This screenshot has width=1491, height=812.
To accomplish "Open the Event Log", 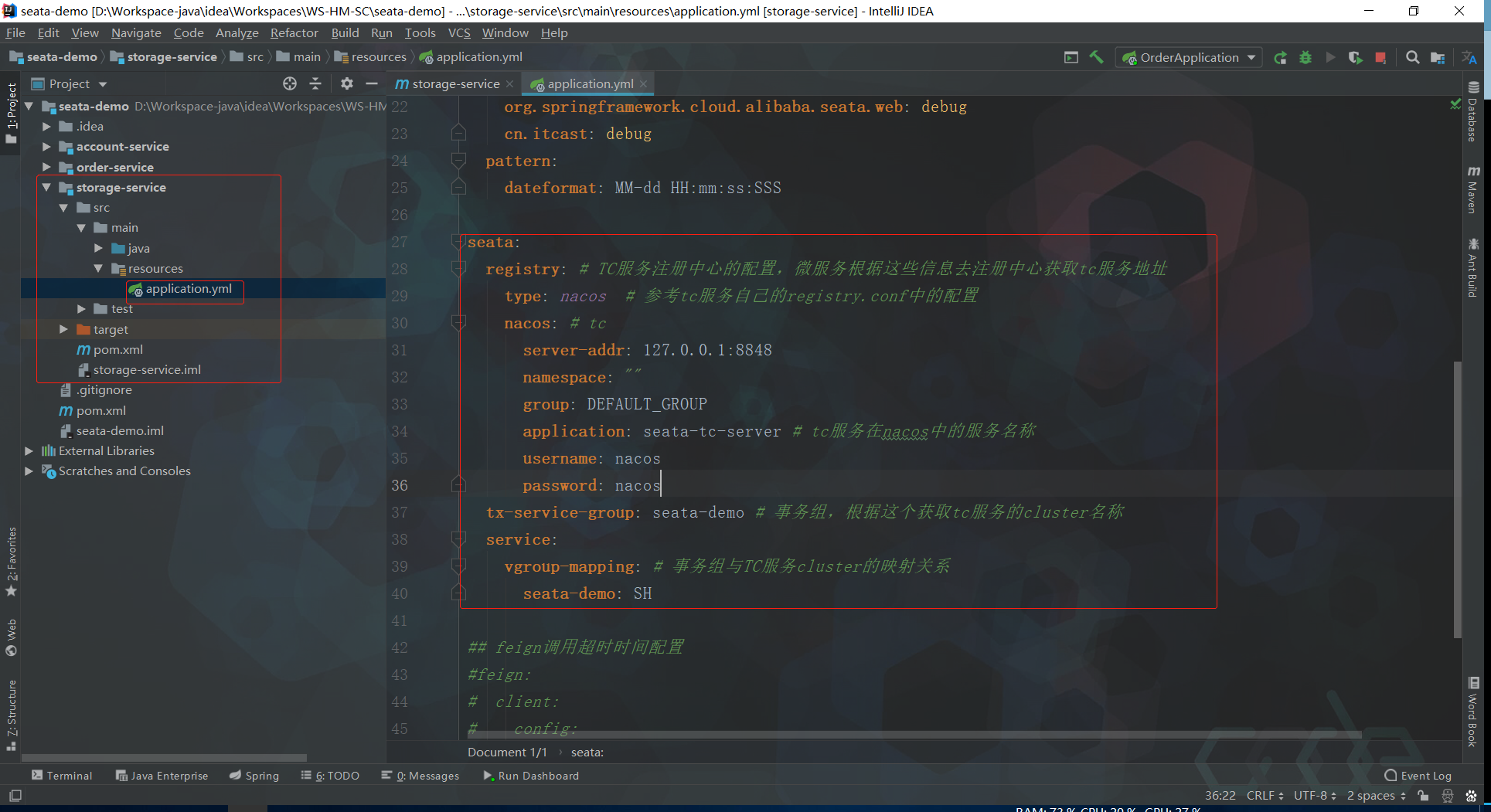I will (1418, 776).
